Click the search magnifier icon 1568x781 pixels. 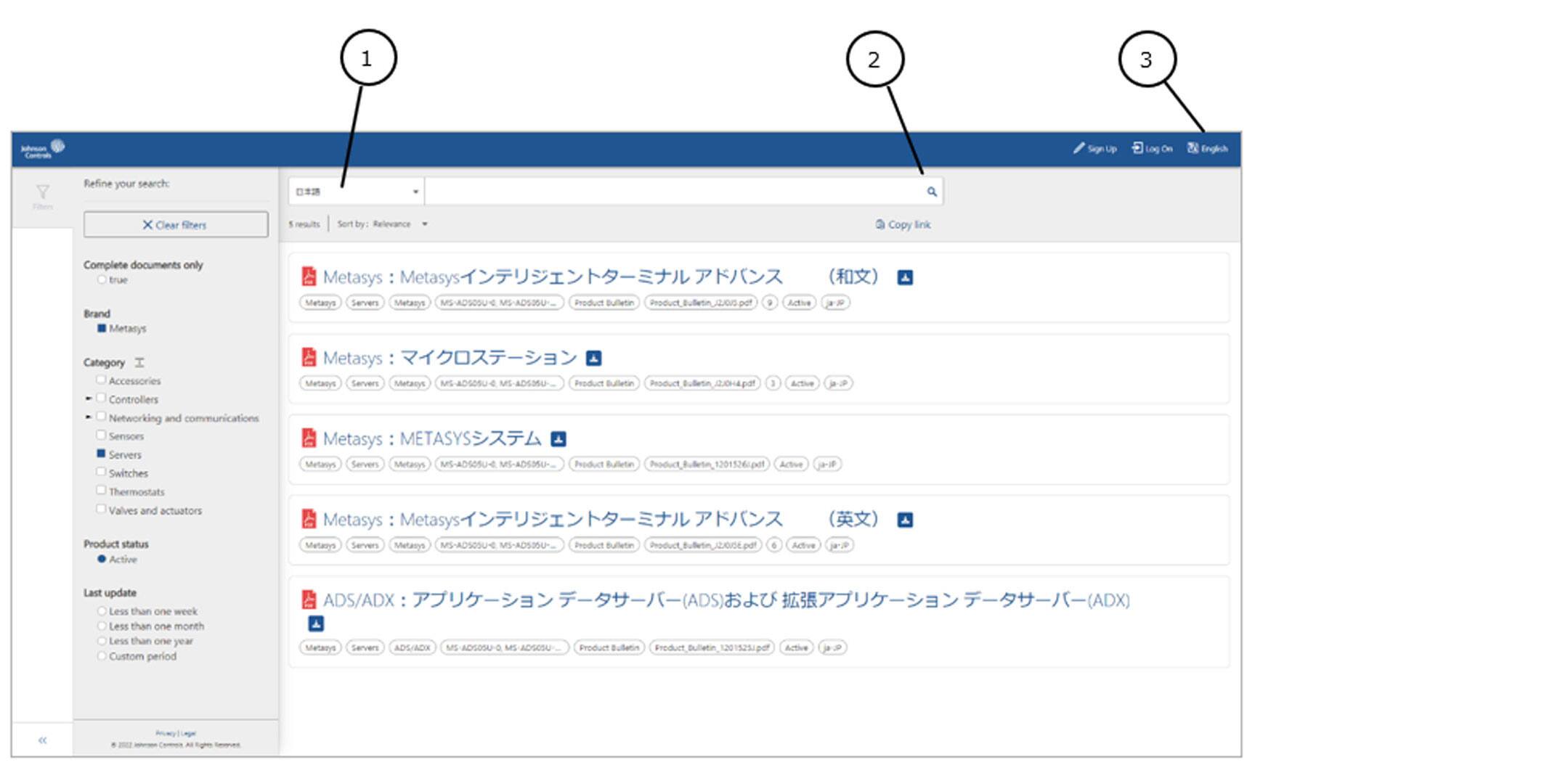tap(932, 192)
